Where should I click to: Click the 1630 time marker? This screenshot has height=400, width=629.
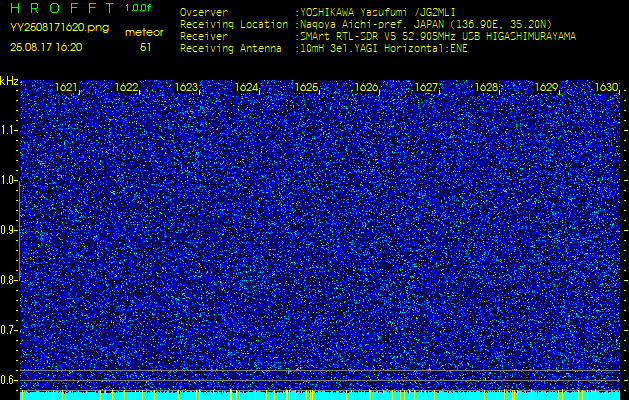click(x=606, y=87)
